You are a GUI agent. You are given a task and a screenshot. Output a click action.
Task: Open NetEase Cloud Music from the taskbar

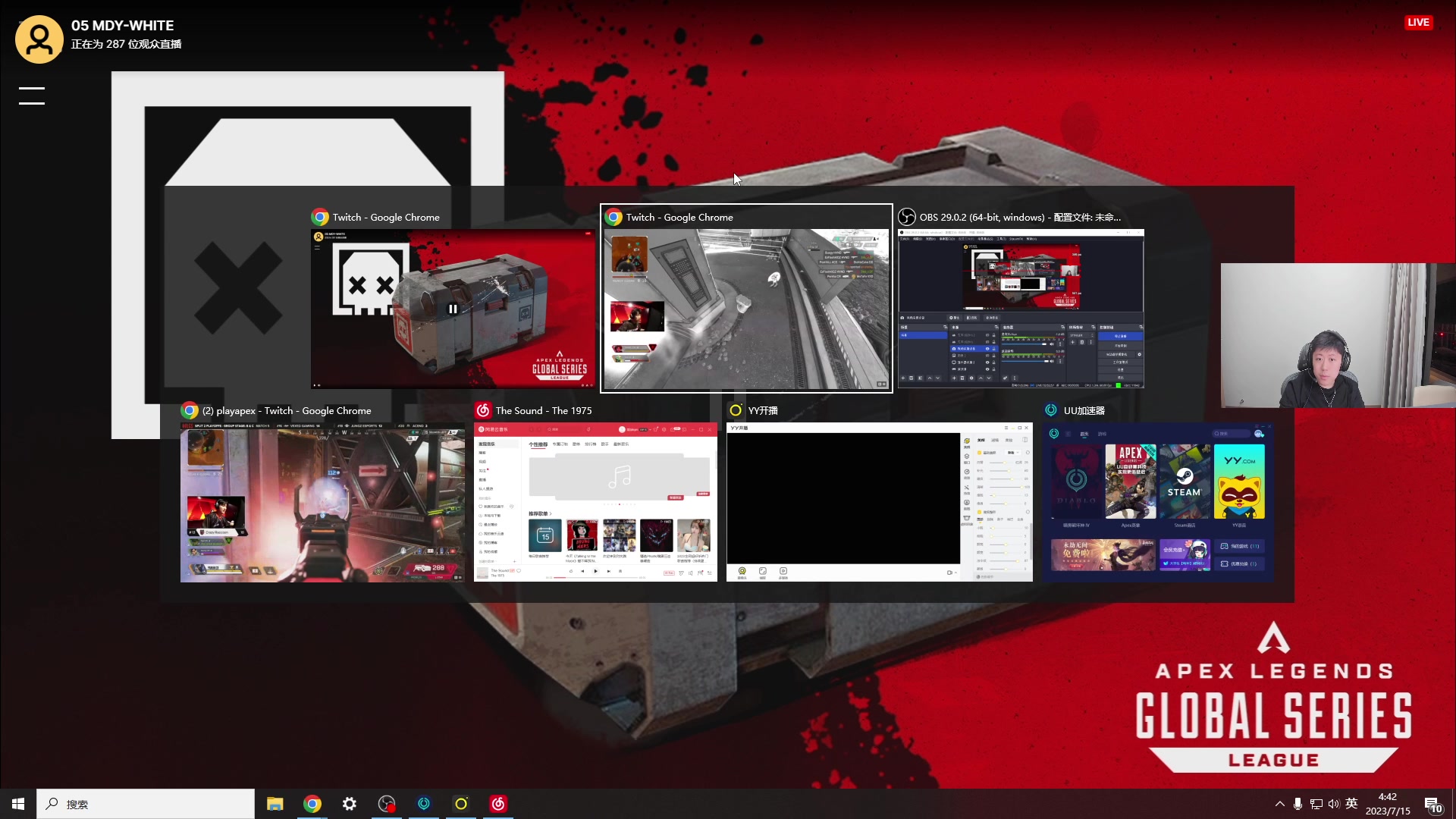coord(497,804)
